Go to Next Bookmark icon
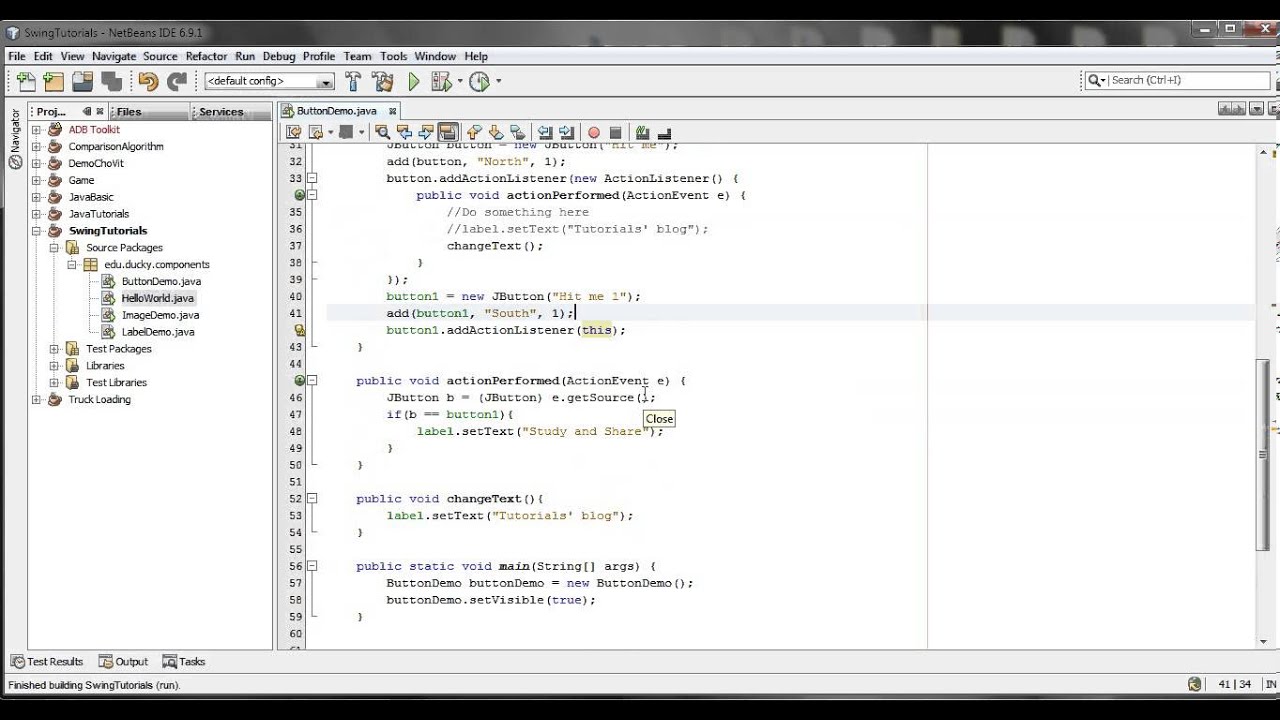 496,132
